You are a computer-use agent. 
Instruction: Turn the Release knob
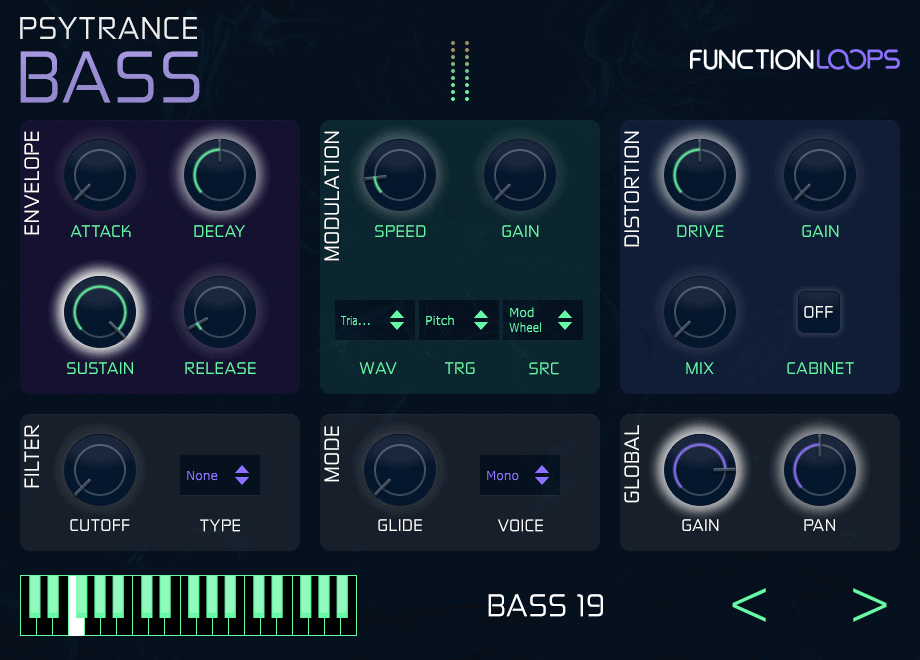(x=219, y=312)
